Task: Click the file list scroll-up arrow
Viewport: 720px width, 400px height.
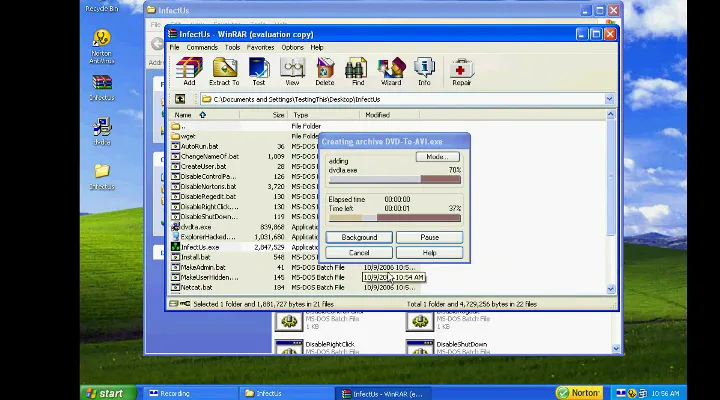Action: coord(610,115)
